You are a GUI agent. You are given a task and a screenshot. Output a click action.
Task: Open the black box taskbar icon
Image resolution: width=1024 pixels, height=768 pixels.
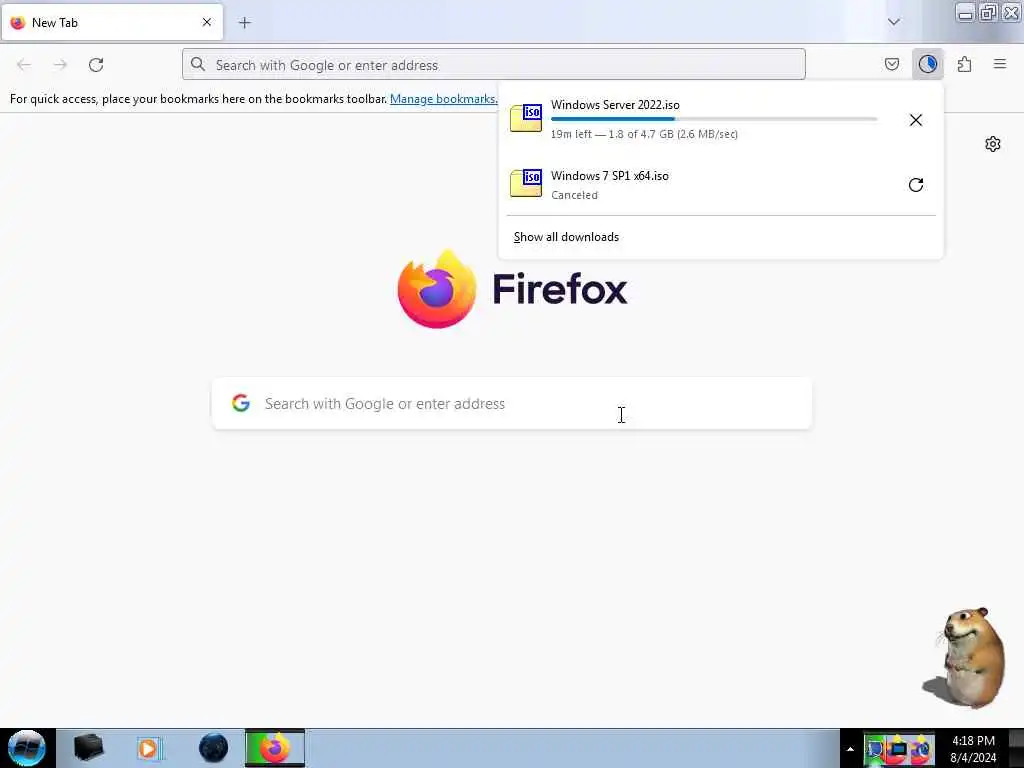tap(88, 748)
